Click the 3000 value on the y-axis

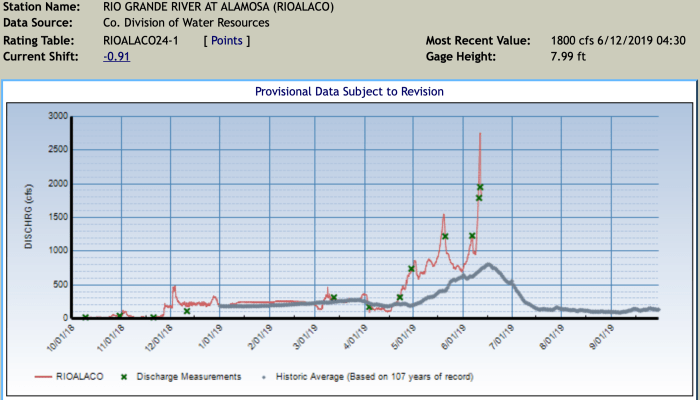click(x=58, y=117)
